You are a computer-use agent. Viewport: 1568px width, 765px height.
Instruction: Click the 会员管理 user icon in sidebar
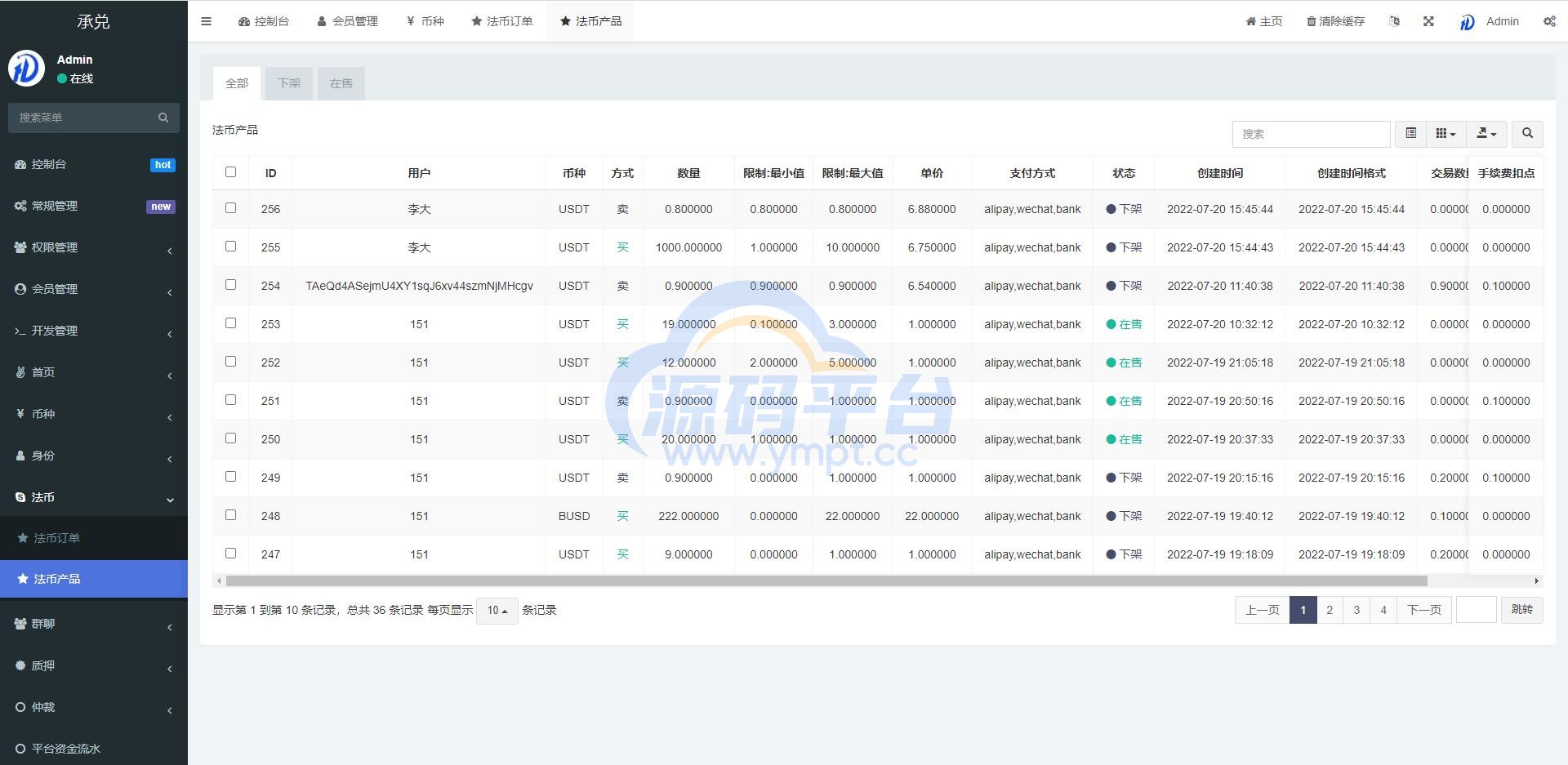pyautogui.click(x=20, y=289)
